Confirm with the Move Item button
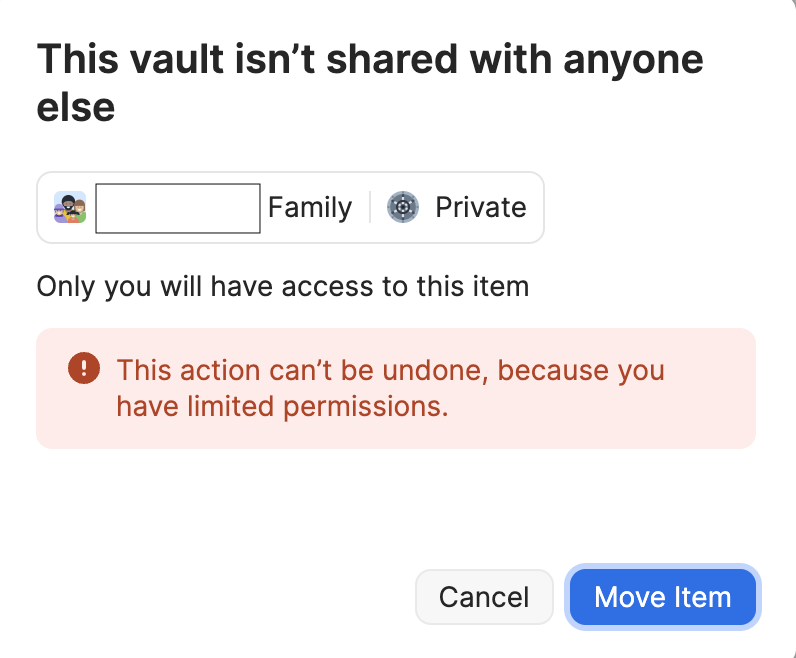Screen dimensions: 796x658 pyautogui.click(x=662, y=598)
